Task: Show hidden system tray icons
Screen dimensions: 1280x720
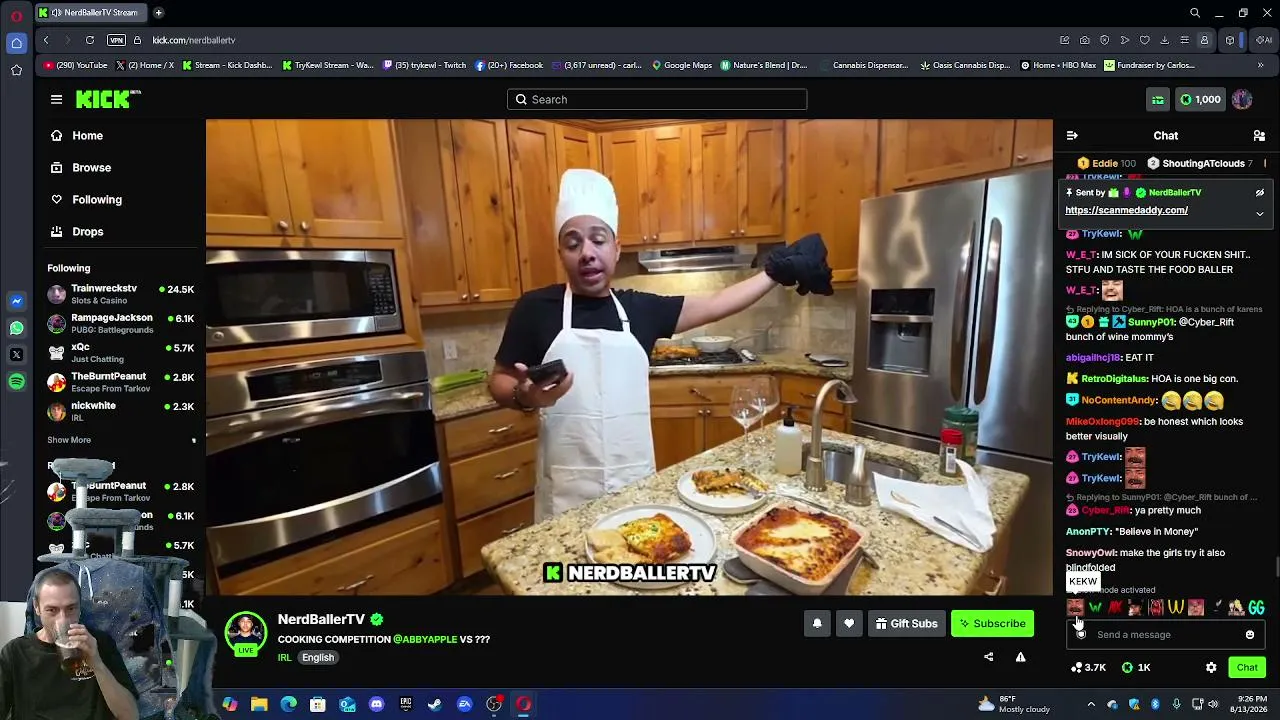Action: [1091, 704]
